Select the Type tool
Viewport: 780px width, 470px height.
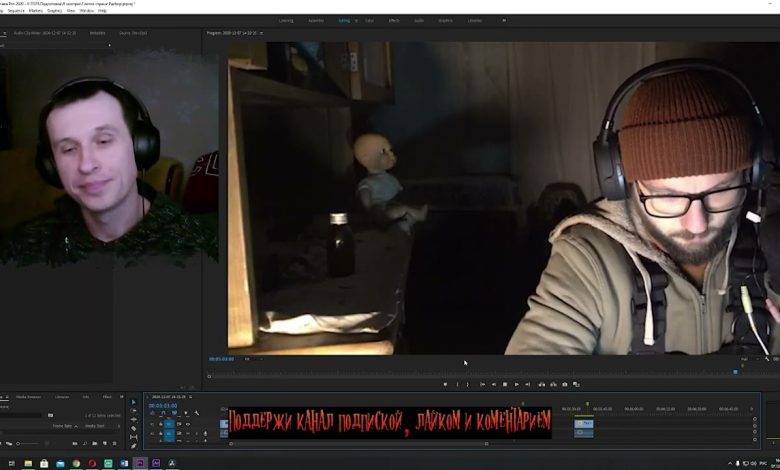tap(134, 452)
